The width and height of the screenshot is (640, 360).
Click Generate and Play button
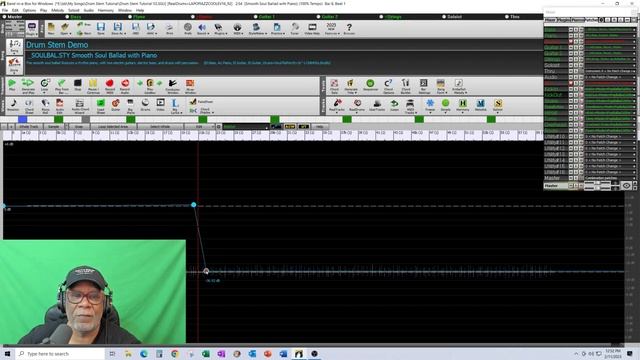(28, 86)
